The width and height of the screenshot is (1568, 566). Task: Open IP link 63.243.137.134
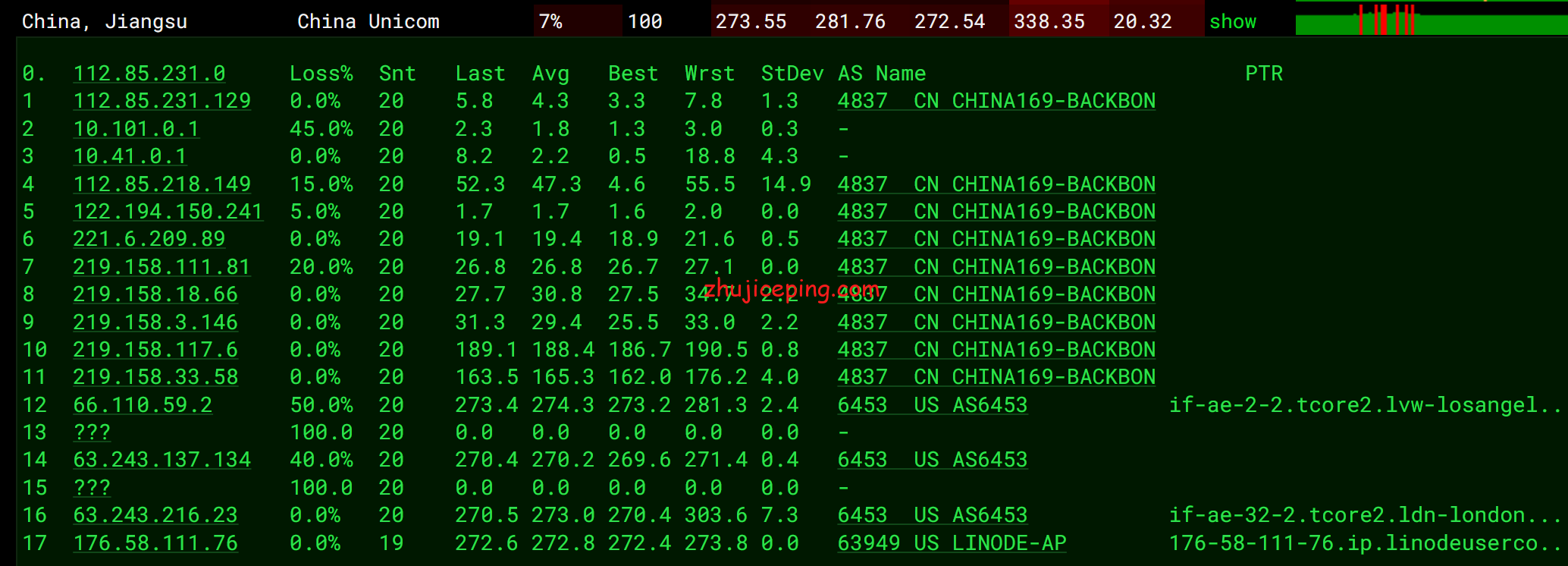pos(162,460)
